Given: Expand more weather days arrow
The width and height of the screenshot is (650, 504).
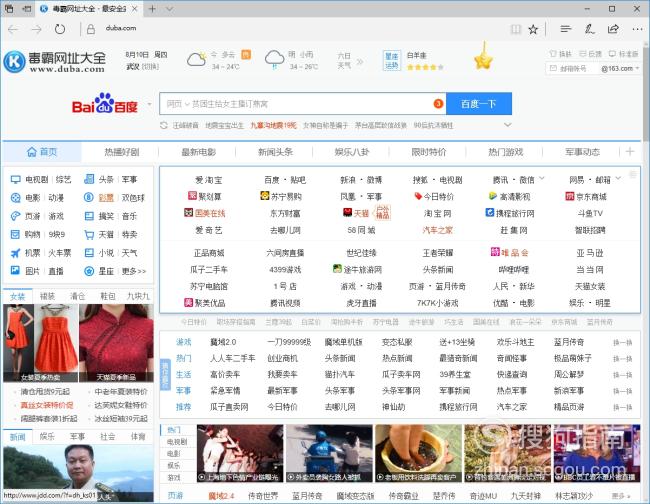Looking at the screenshot, I should (x=360, y=62).
